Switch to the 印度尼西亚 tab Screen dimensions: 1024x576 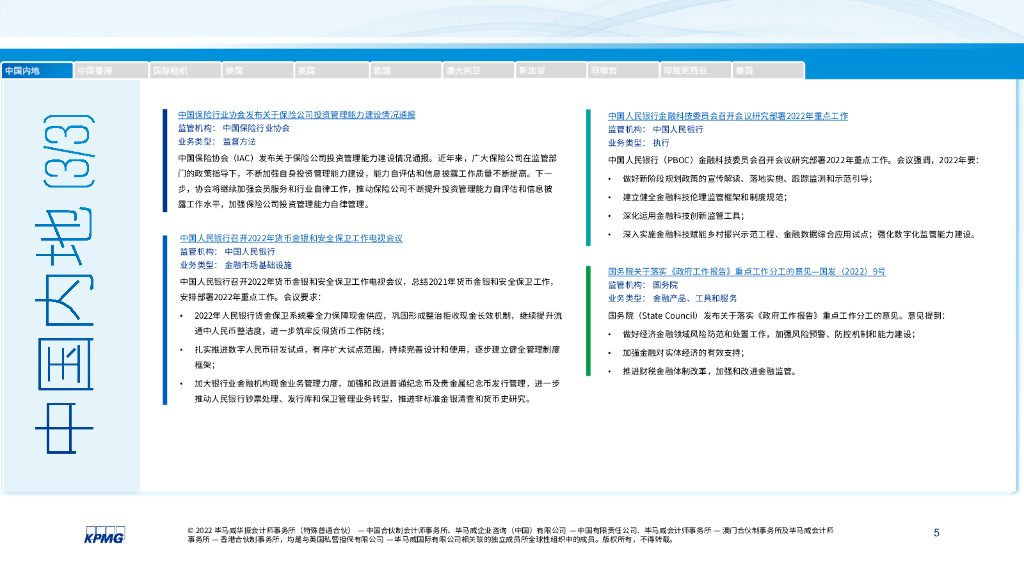(x=696, y=71)
